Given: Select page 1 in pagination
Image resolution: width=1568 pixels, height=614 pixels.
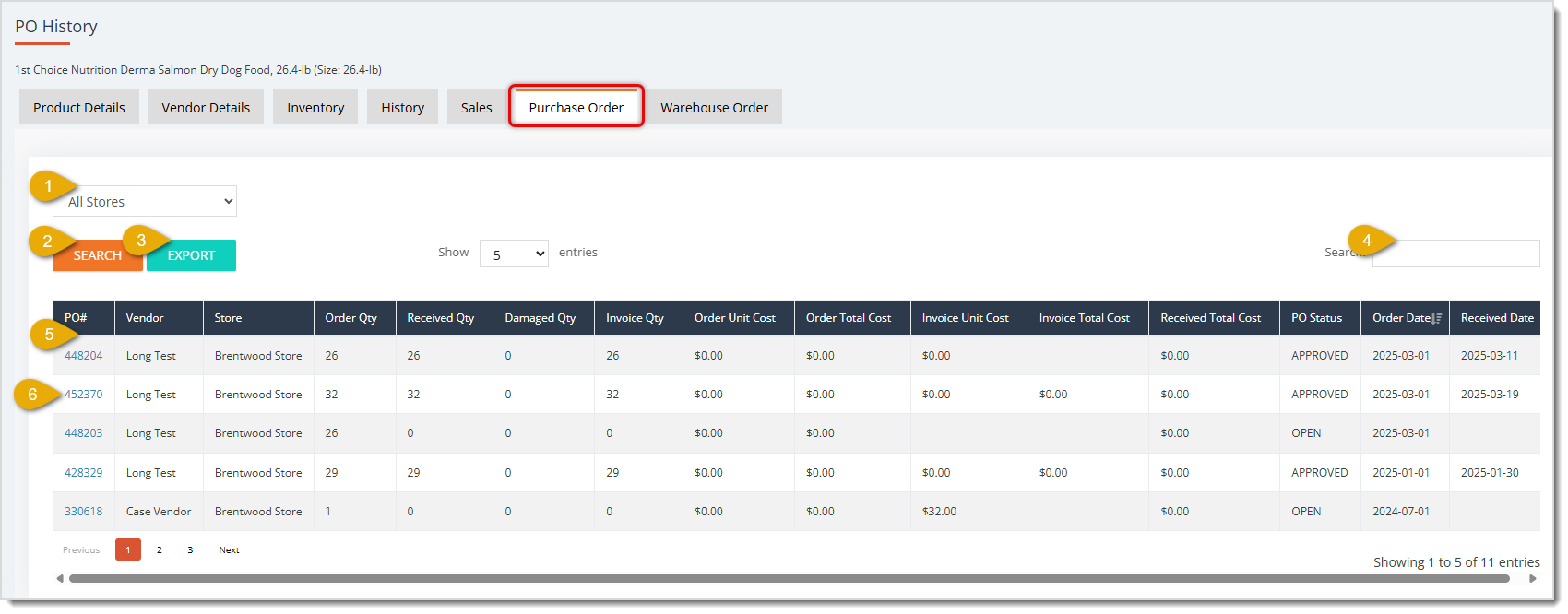Looking at the screenshot, I should (x=128, y=549).
